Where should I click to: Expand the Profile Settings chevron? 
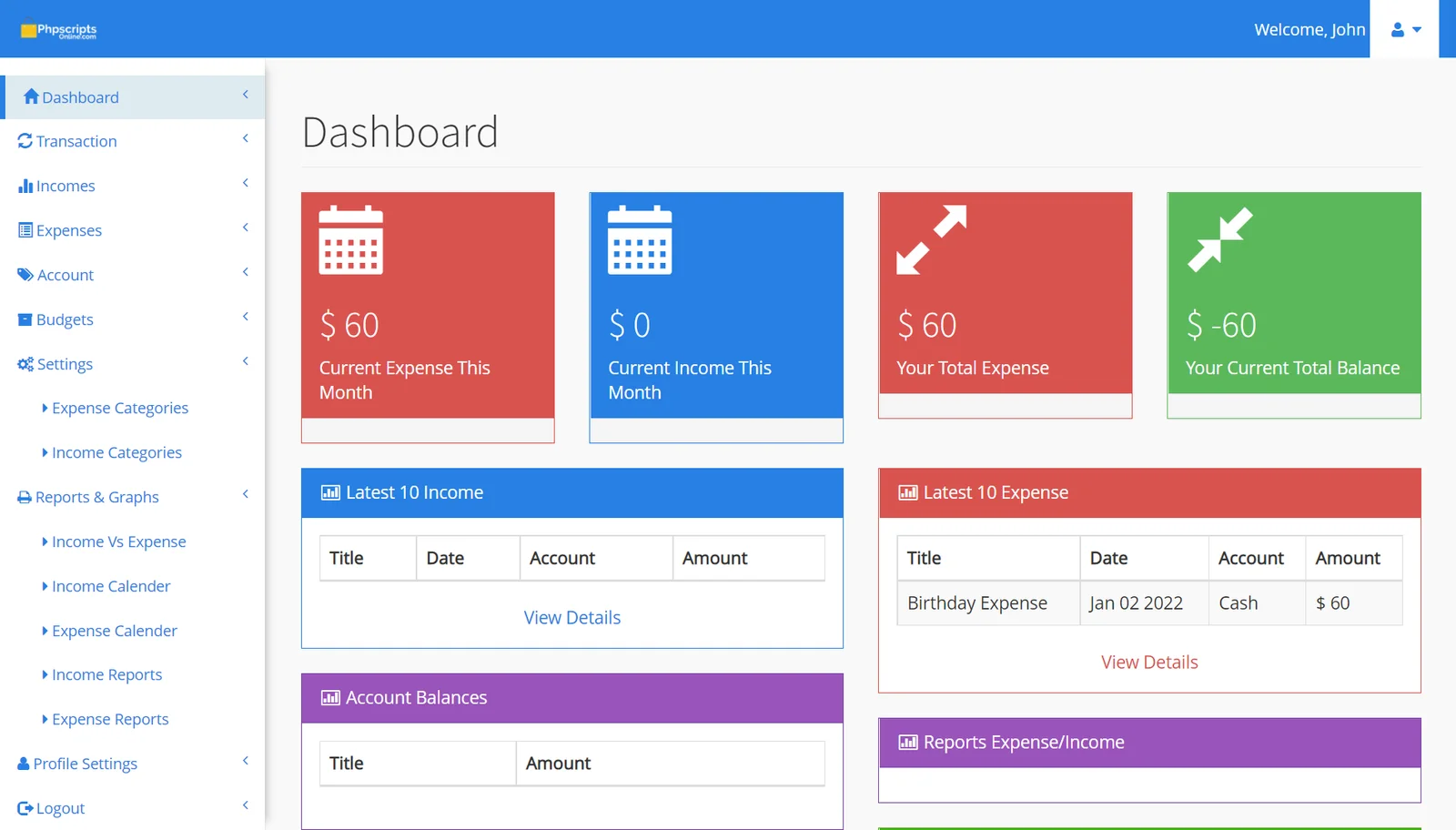(x=246, y=761)
